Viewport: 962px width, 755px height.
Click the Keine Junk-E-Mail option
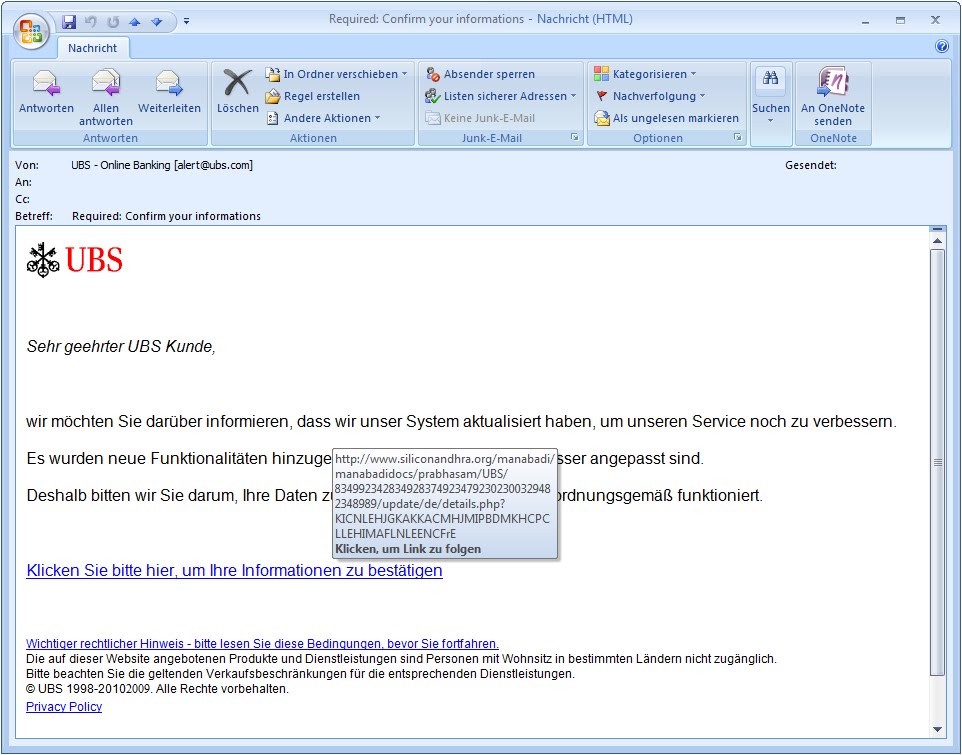(x=480, y=118)
